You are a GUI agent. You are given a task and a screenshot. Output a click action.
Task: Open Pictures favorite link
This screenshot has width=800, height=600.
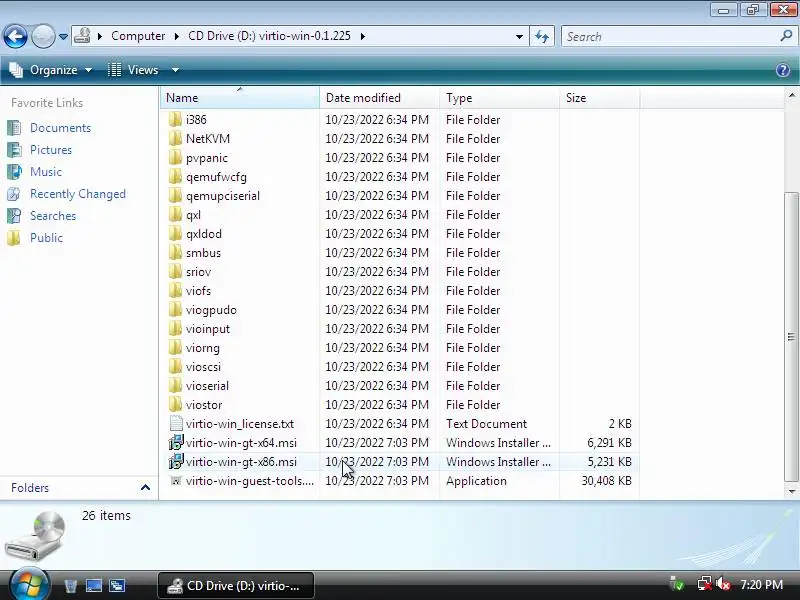(51, 150)
